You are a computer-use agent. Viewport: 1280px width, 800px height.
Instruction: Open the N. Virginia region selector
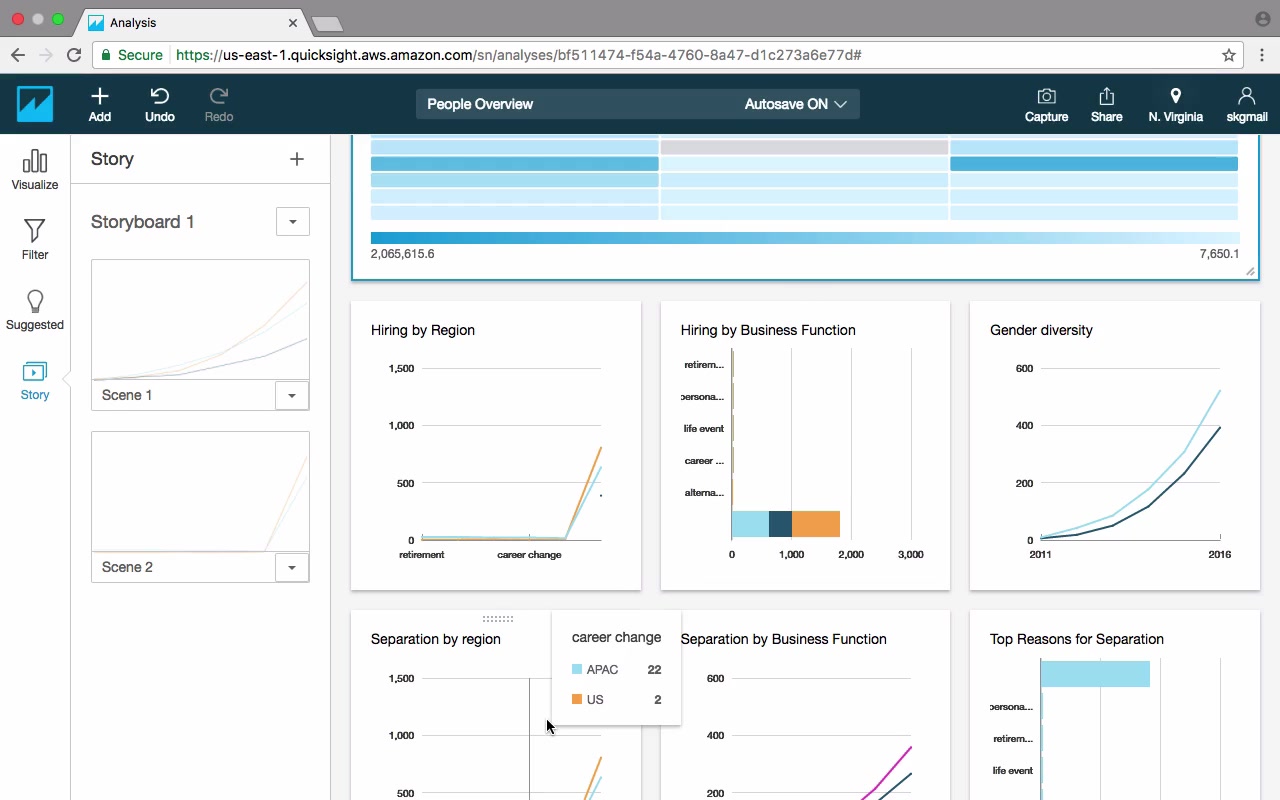1176,104
